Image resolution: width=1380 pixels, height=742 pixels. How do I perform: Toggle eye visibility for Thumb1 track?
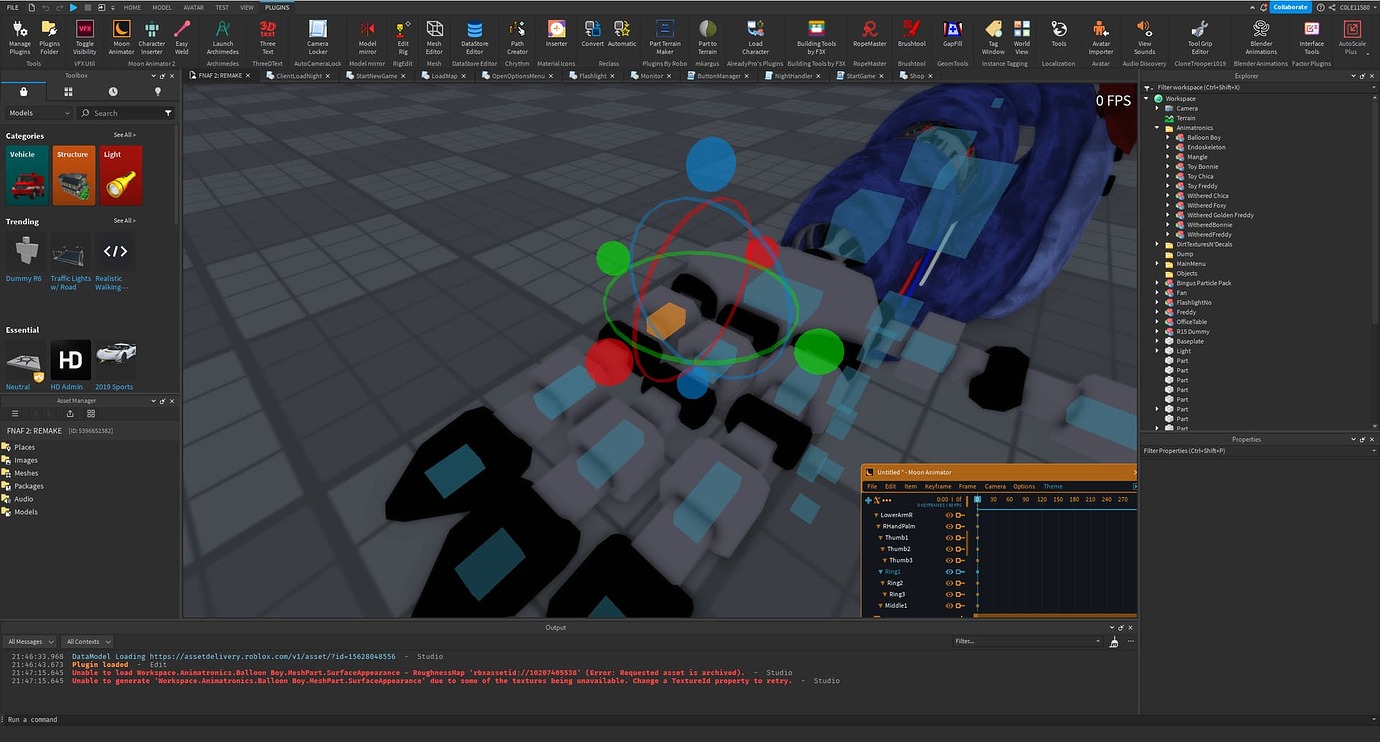click(x=949, y=538)
